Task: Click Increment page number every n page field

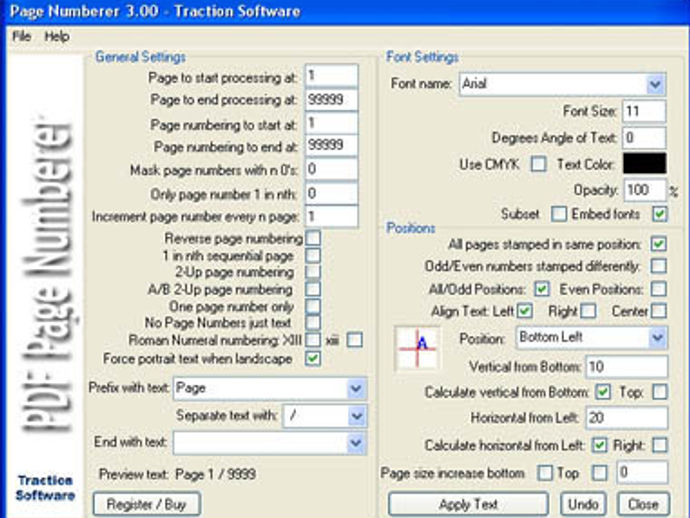Action: [331, 216]
